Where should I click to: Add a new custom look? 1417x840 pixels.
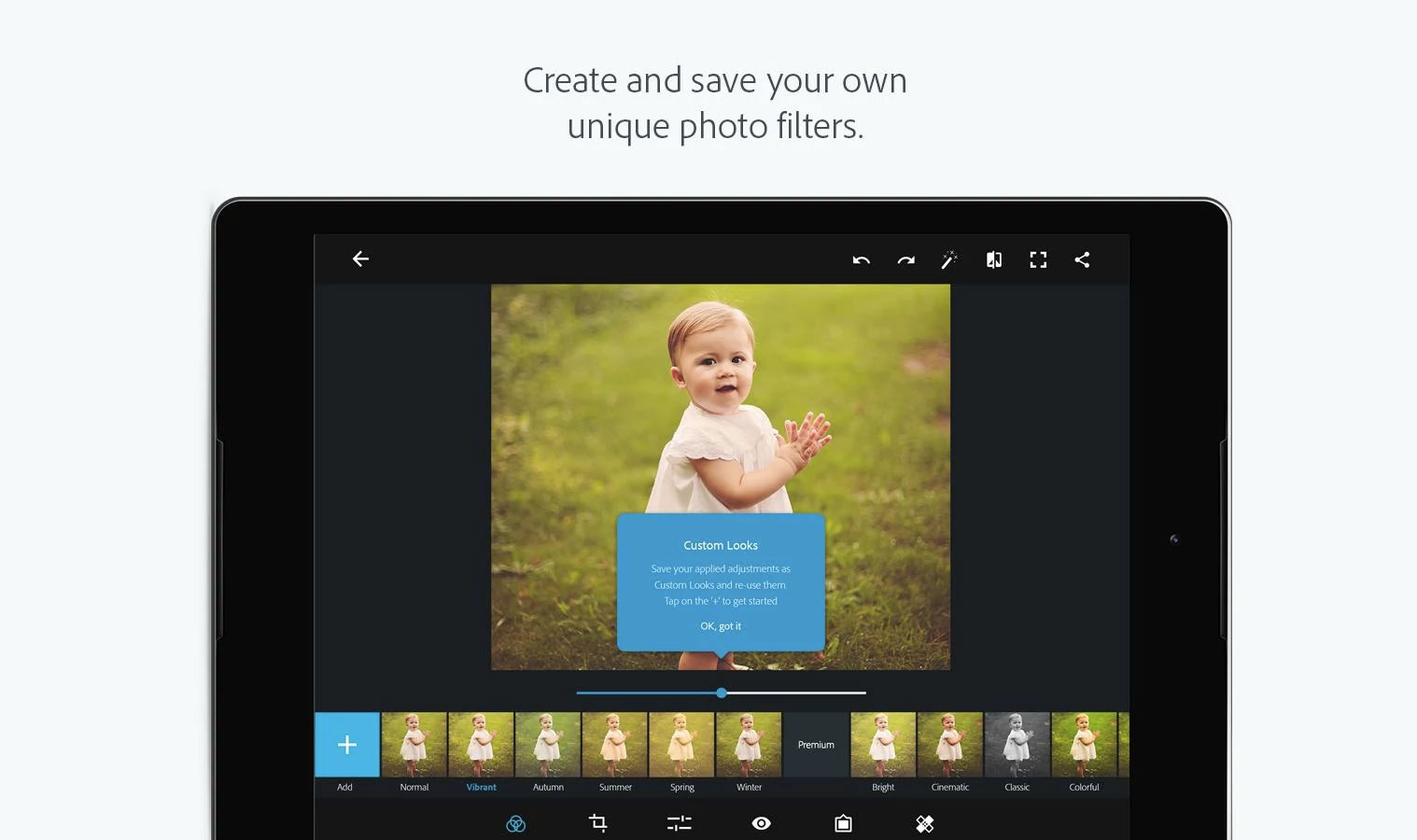347,745
